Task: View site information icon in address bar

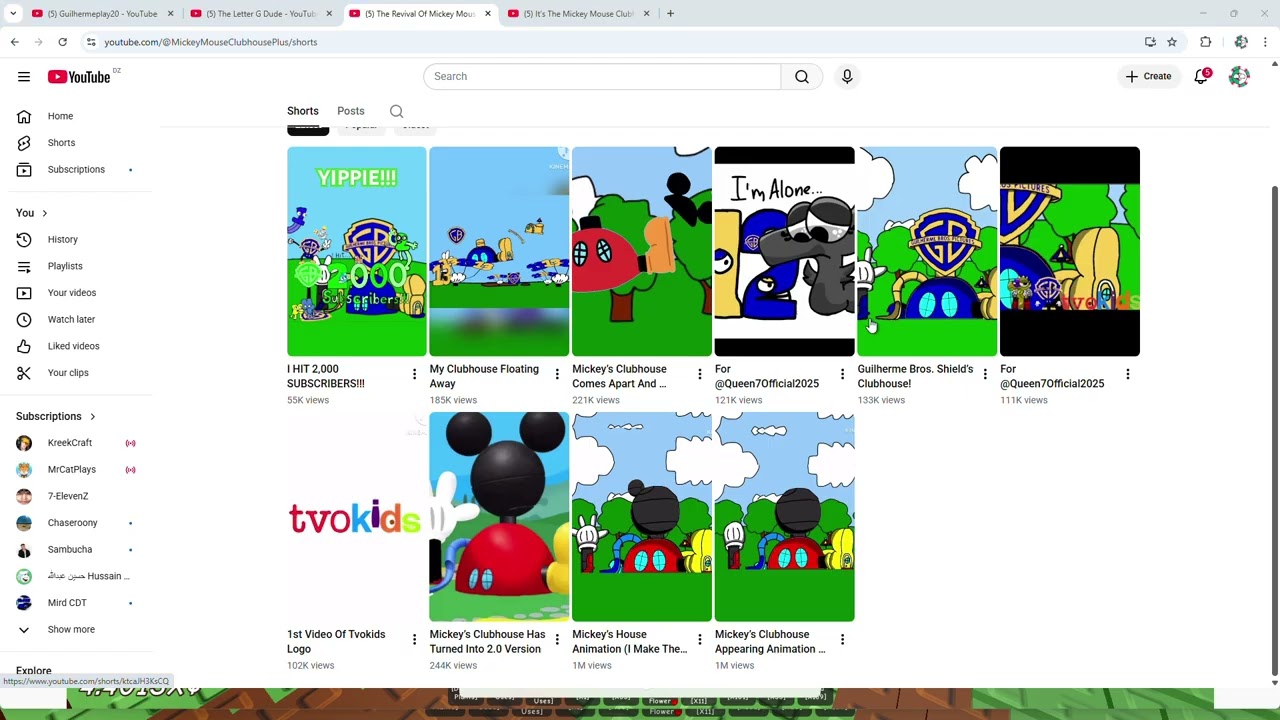Action: [x=91, y=42]
